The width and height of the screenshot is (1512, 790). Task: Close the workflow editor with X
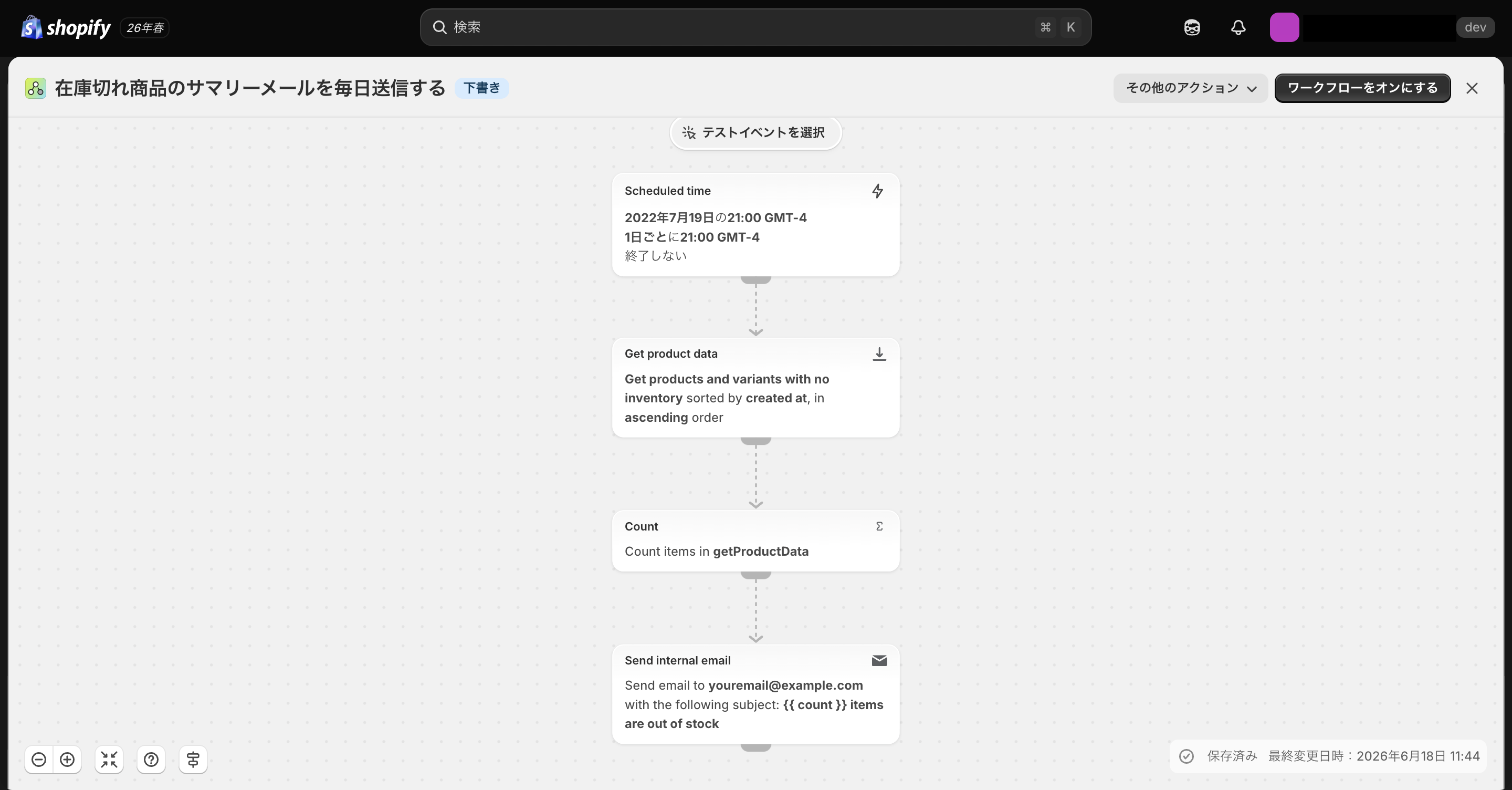click(1472, 88)
